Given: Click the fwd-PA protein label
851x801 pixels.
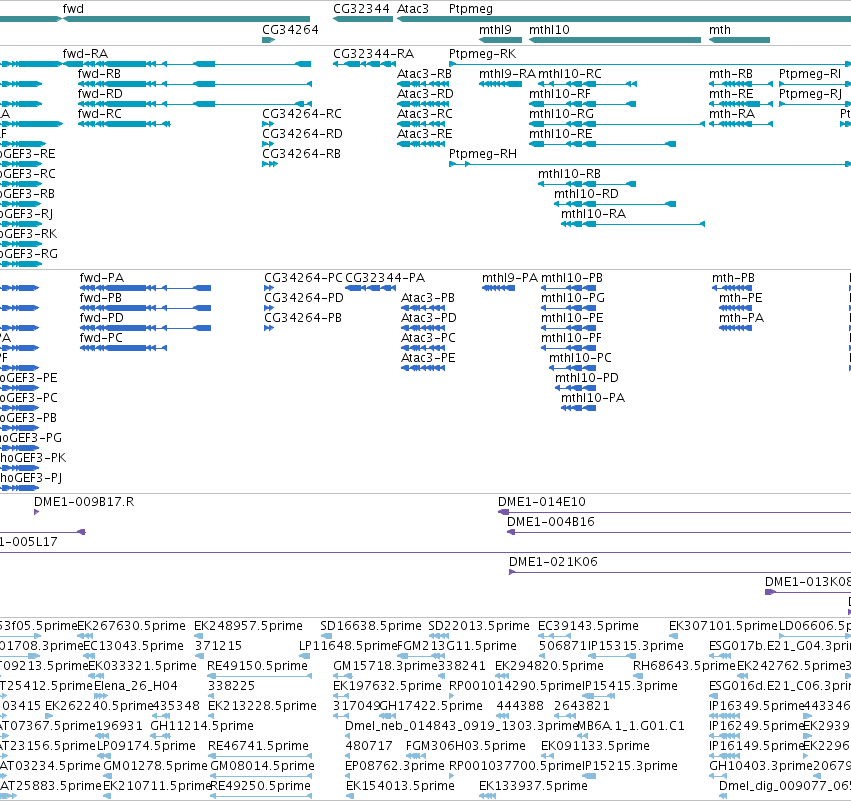Looking at the screenshot, I should click(101, 278).
